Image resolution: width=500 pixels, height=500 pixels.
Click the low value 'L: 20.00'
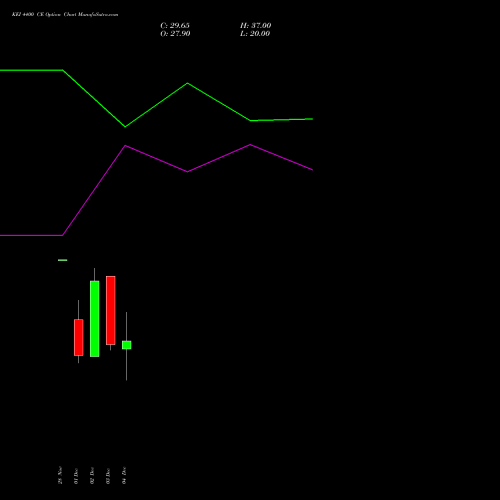[255, 34]
